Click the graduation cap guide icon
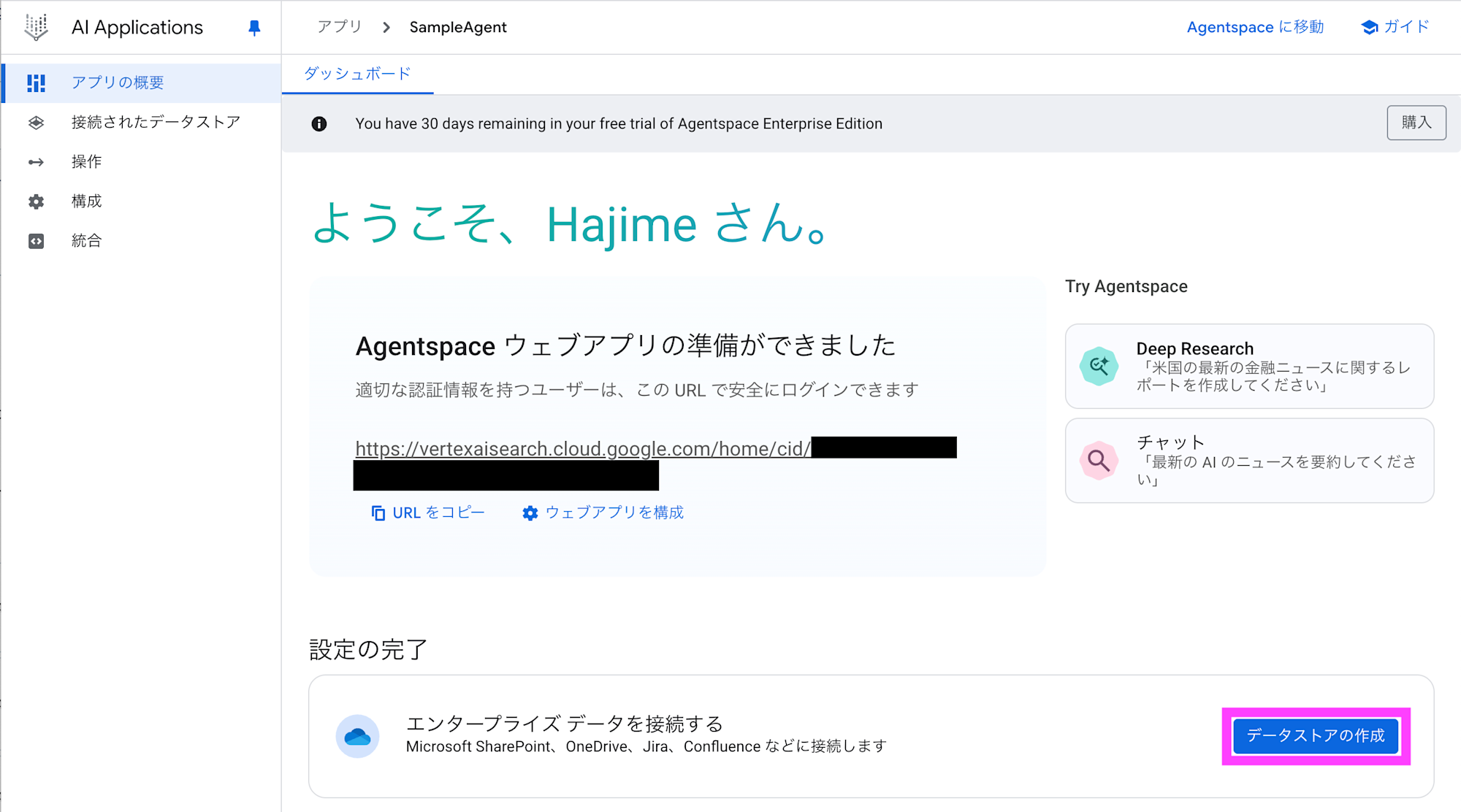1461x812 pixels. pos(1370,27)
